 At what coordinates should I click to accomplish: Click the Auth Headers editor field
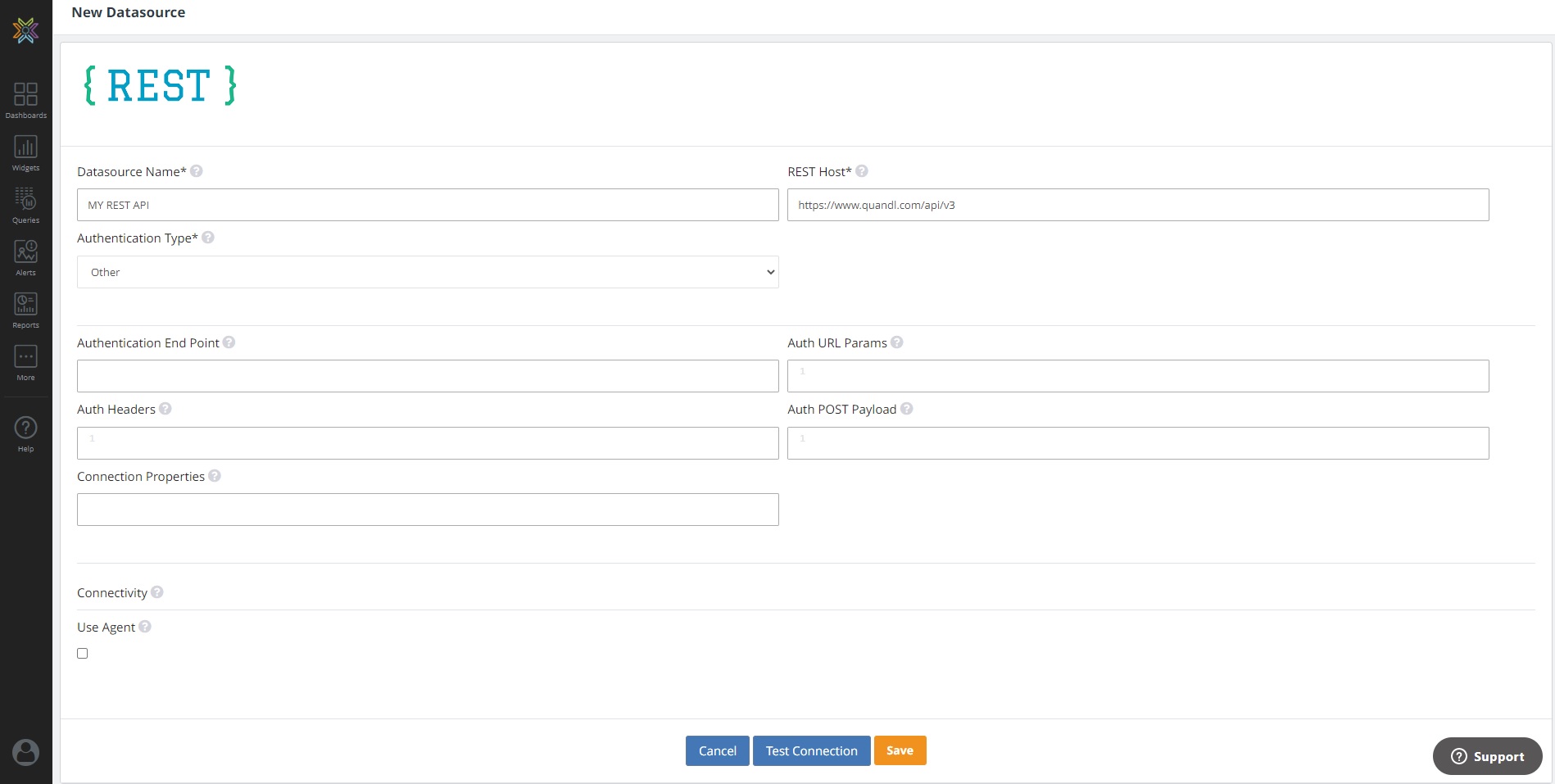click(x=427, y=443)
